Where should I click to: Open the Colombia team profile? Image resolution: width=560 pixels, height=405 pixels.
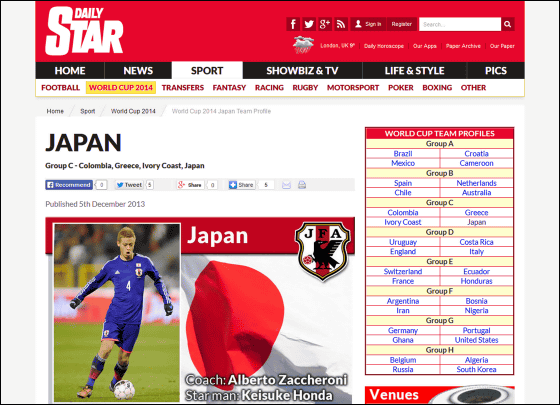[403, 212]
